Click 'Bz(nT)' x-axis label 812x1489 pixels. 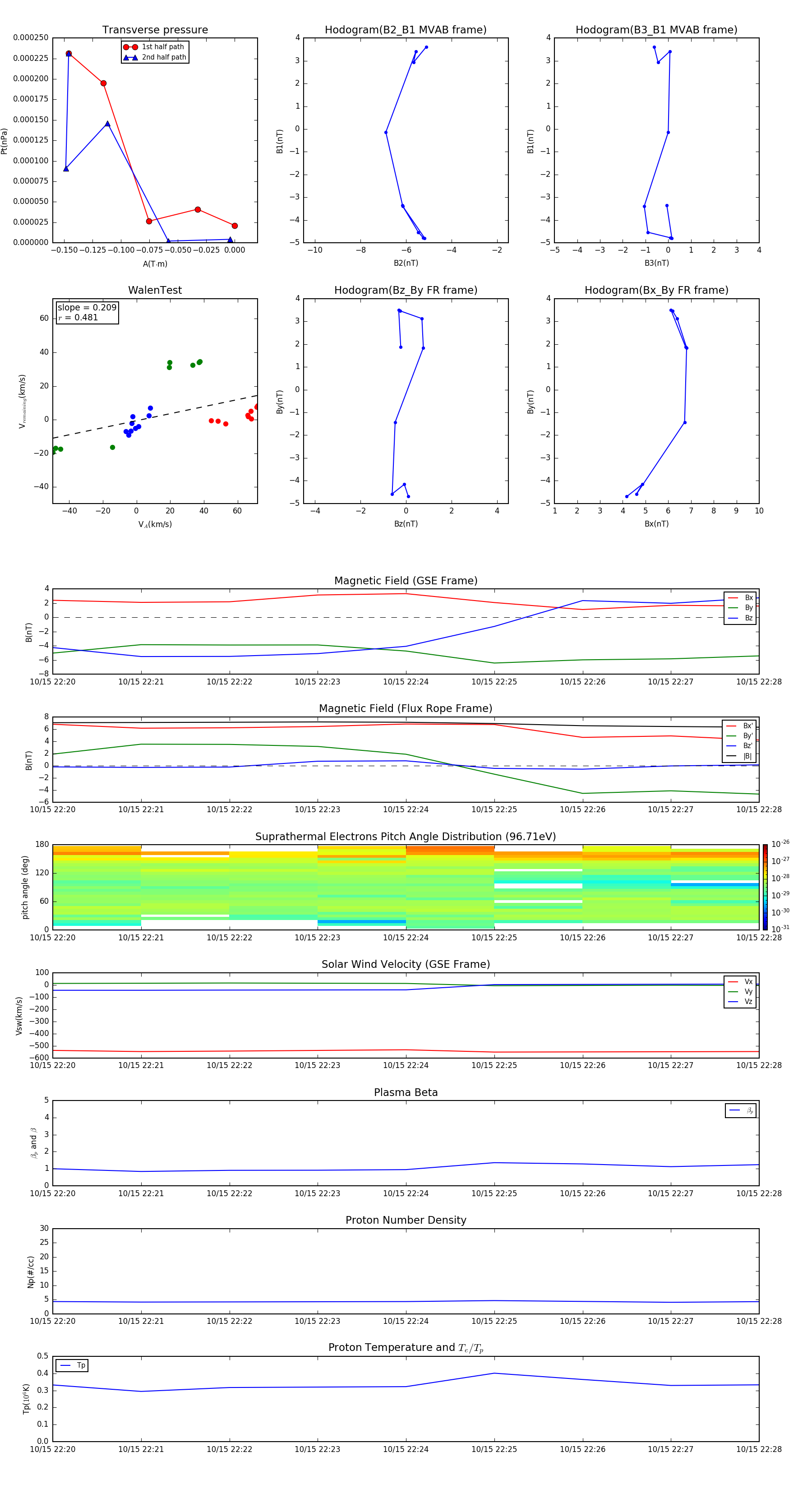pyautogui.click(x=406, y=524)
